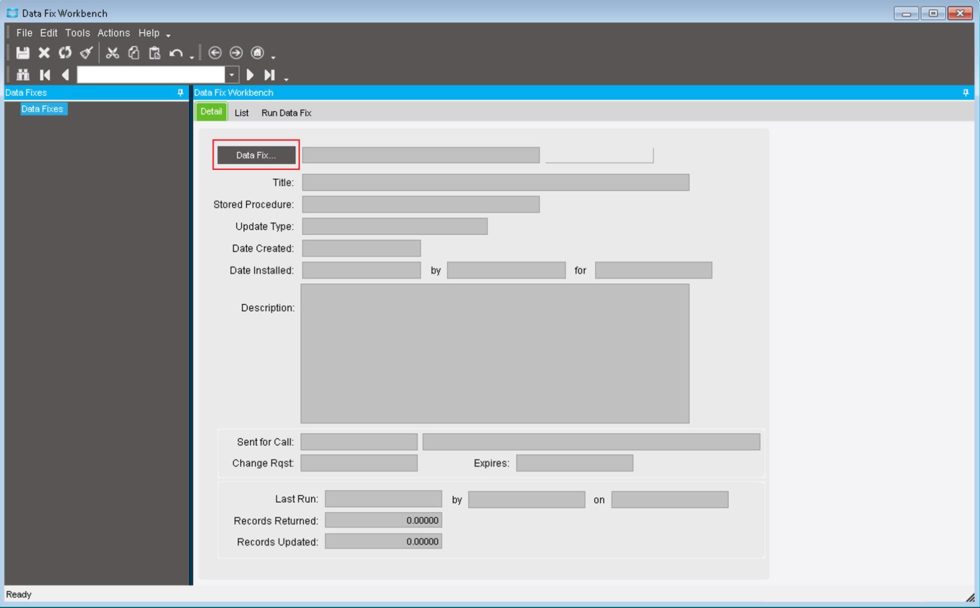This screenshot has width=980, height=608.
Task: Click the Last Run field
Action: tap(383, 499)
